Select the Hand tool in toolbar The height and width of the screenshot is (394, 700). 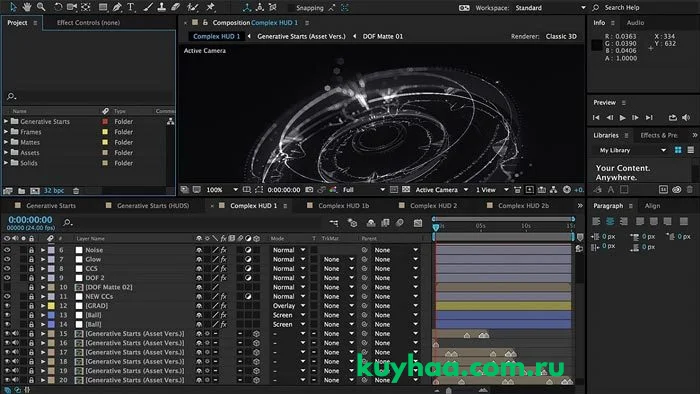[x=27, y=7]
